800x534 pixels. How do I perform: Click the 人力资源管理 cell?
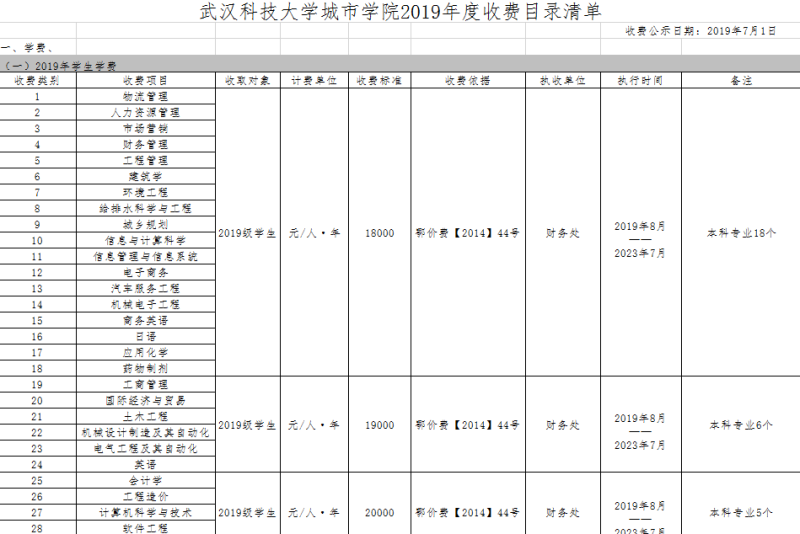coord(145,113)
